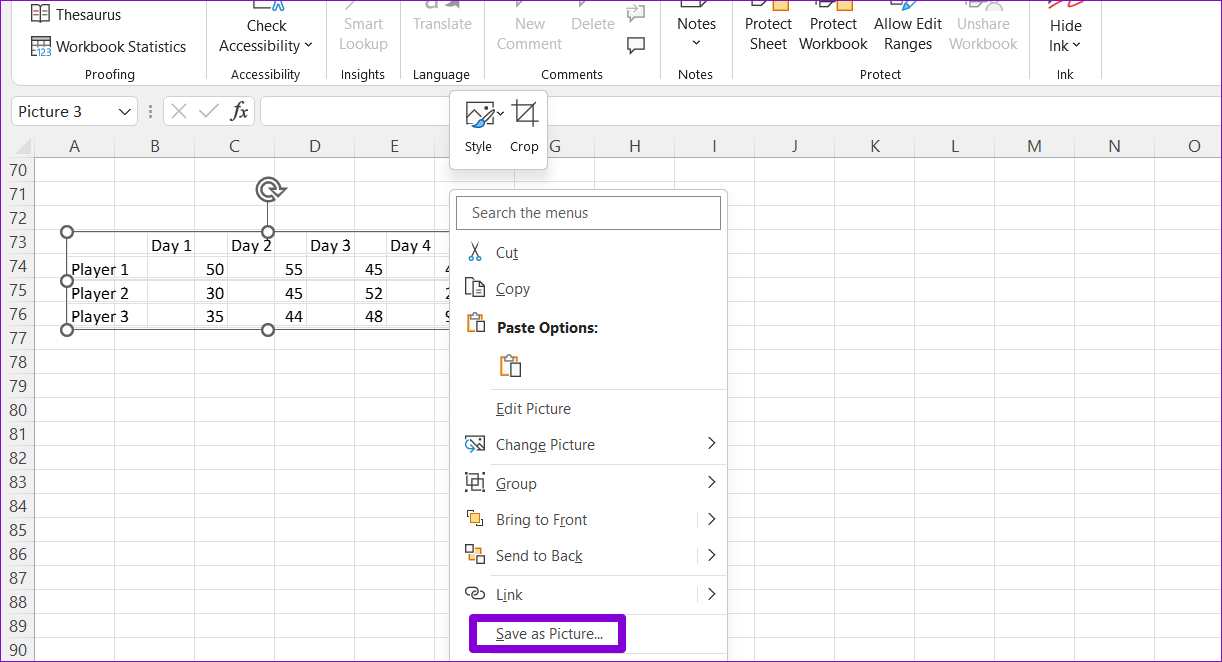Click the Name Box showing Picture 3
The height and width of the screenshot is (662, 1222).
coord(63,112)
